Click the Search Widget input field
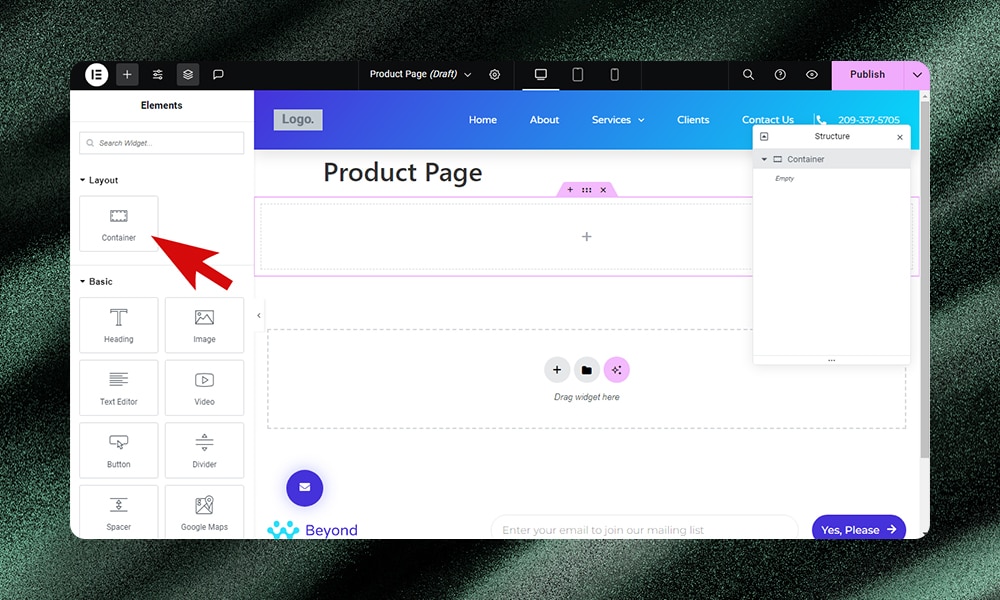This screenshot has width=1000, height=600. (162, 143)
